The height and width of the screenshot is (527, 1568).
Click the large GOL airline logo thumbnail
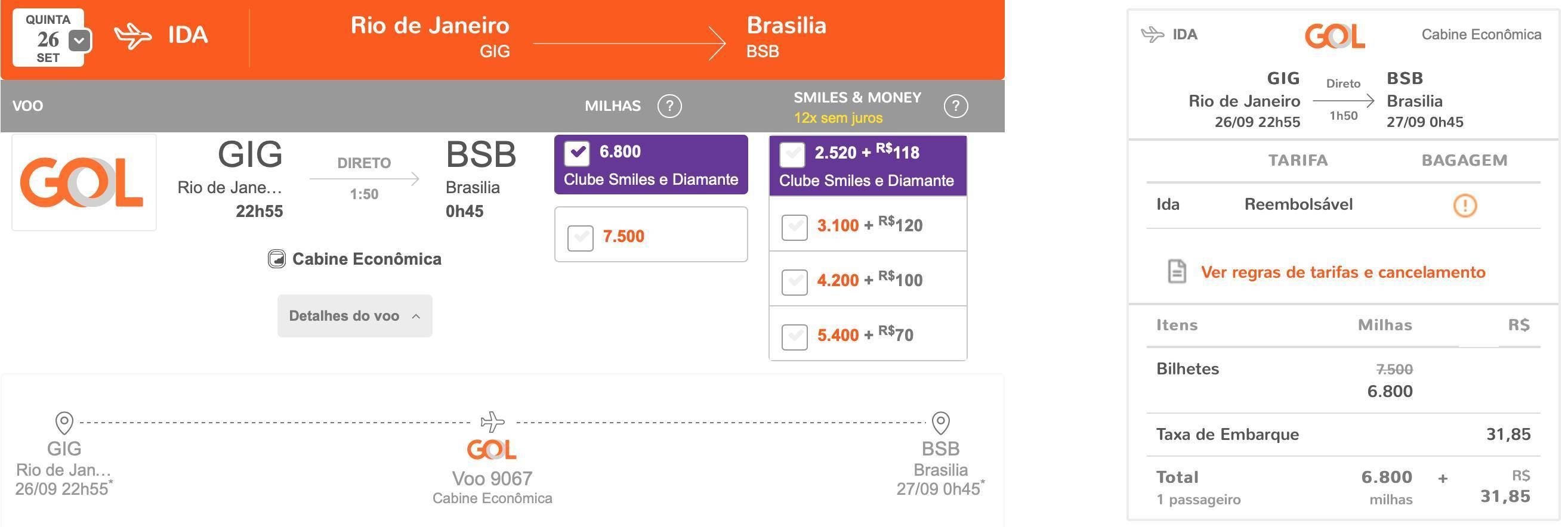[84, 182]
